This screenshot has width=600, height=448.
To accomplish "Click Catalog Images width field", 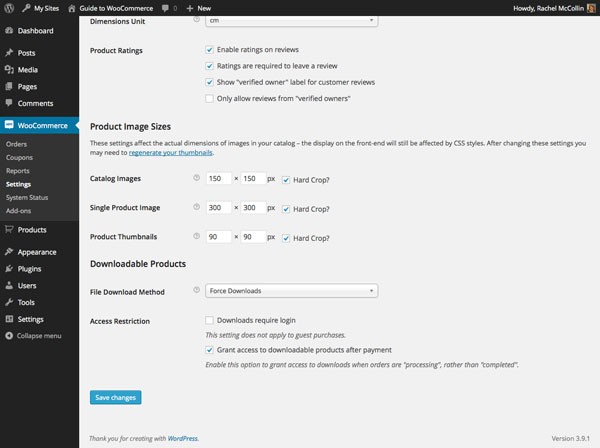I will 219,179.
